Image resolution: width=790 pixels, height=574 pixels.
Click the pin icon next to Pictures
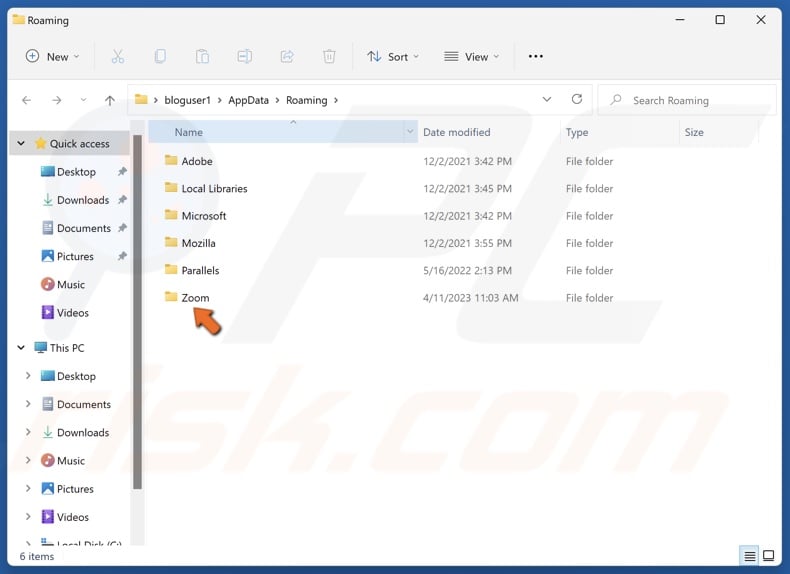[x=122, y=257]
